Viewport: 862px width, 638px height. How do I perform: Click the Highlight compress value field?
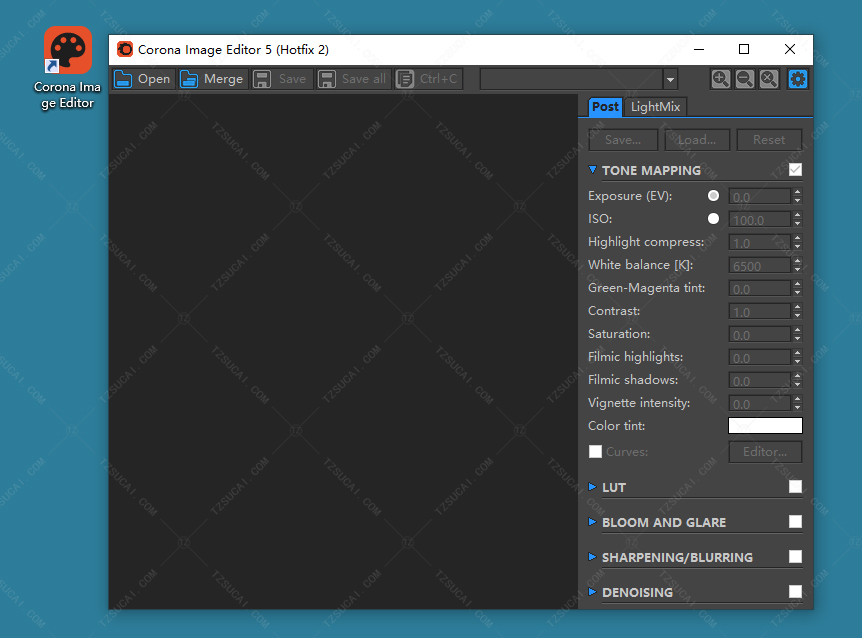760,243
